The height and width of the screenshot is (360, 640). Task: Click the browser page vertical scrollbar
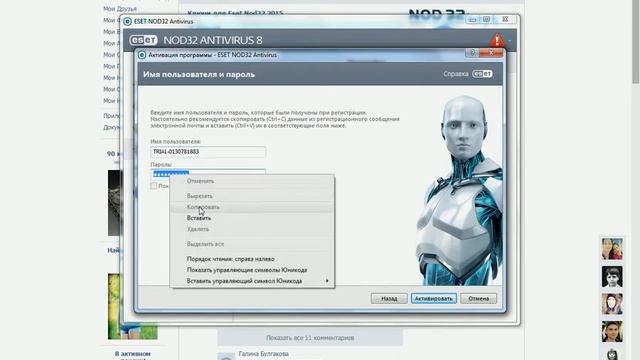tap(636, 41)
